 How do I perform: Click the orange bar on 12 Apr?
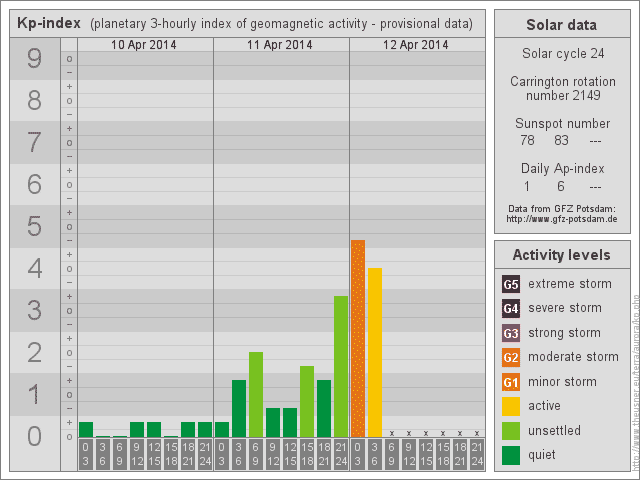pos(358,338)
